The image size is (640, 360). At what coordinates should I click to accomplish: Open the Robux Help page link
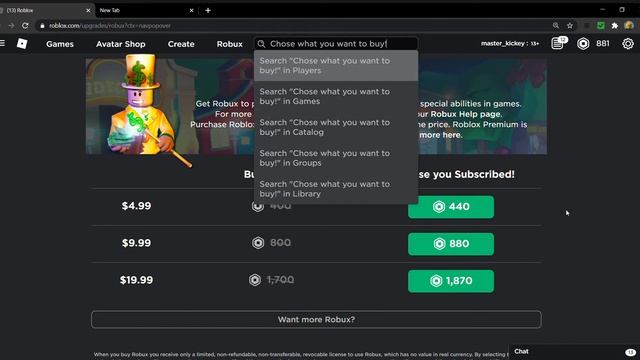pyautogui.click(x=466, y=114)
